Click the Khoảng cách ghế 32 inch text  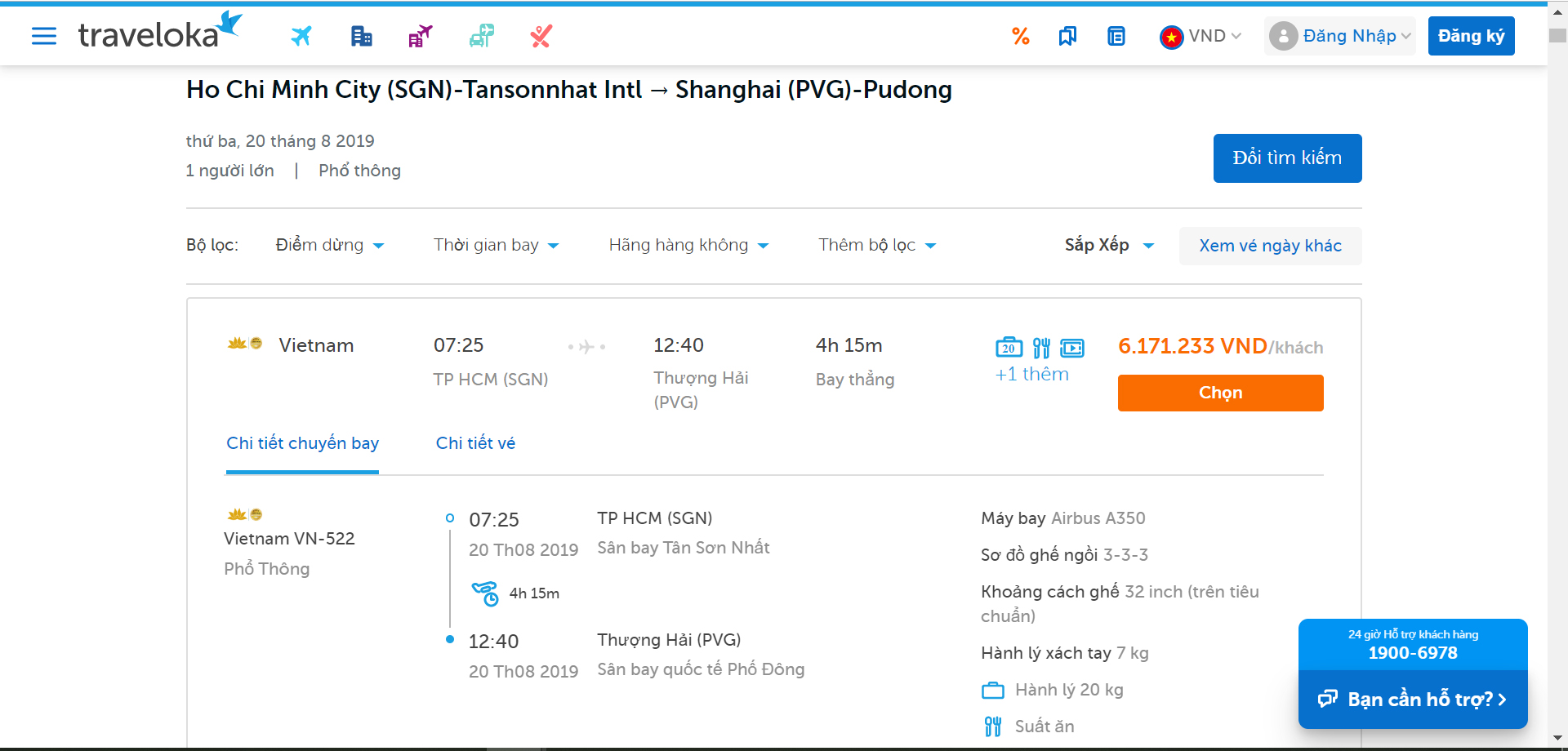(x=1120, y=603)
